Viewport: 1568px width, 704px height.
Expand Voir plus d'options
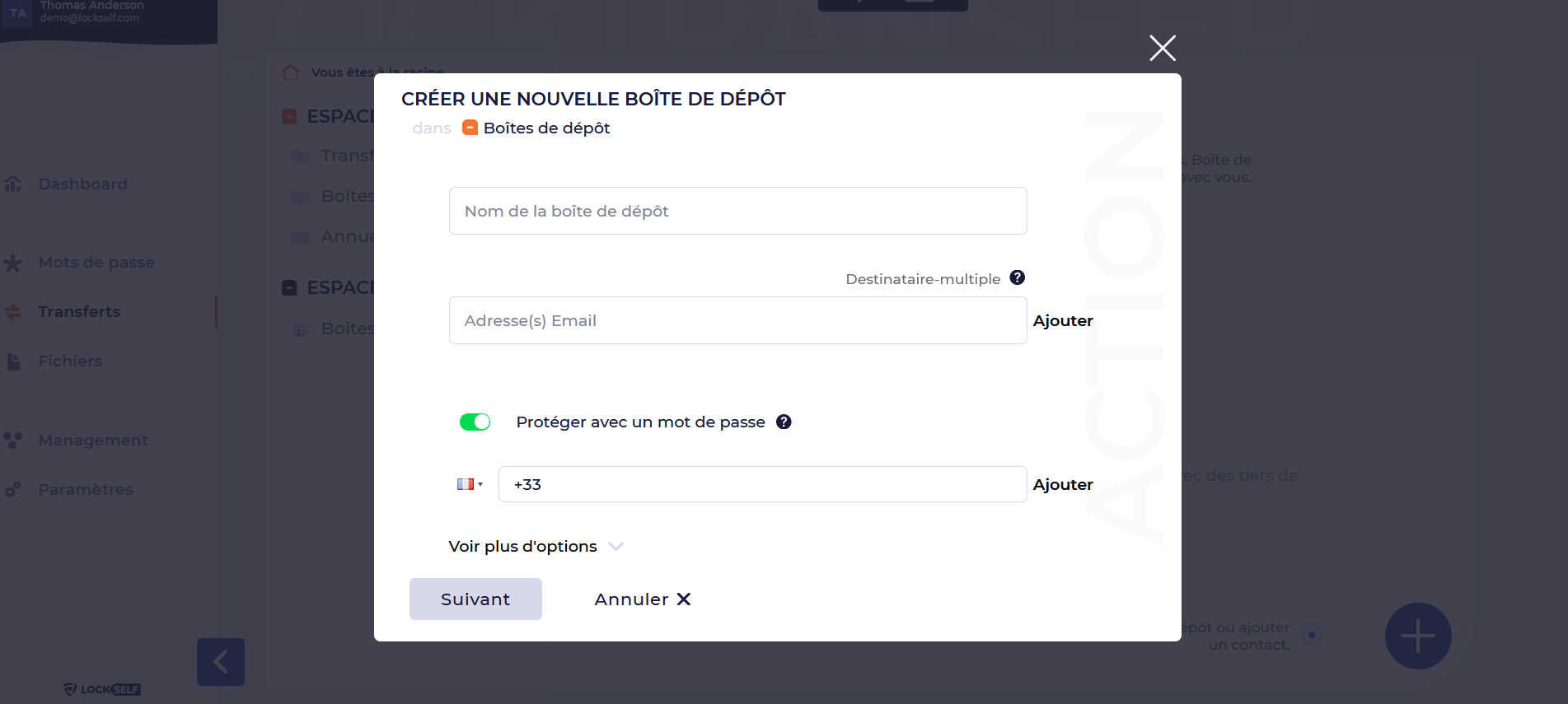pyautogui.click(x=536, y=546)
